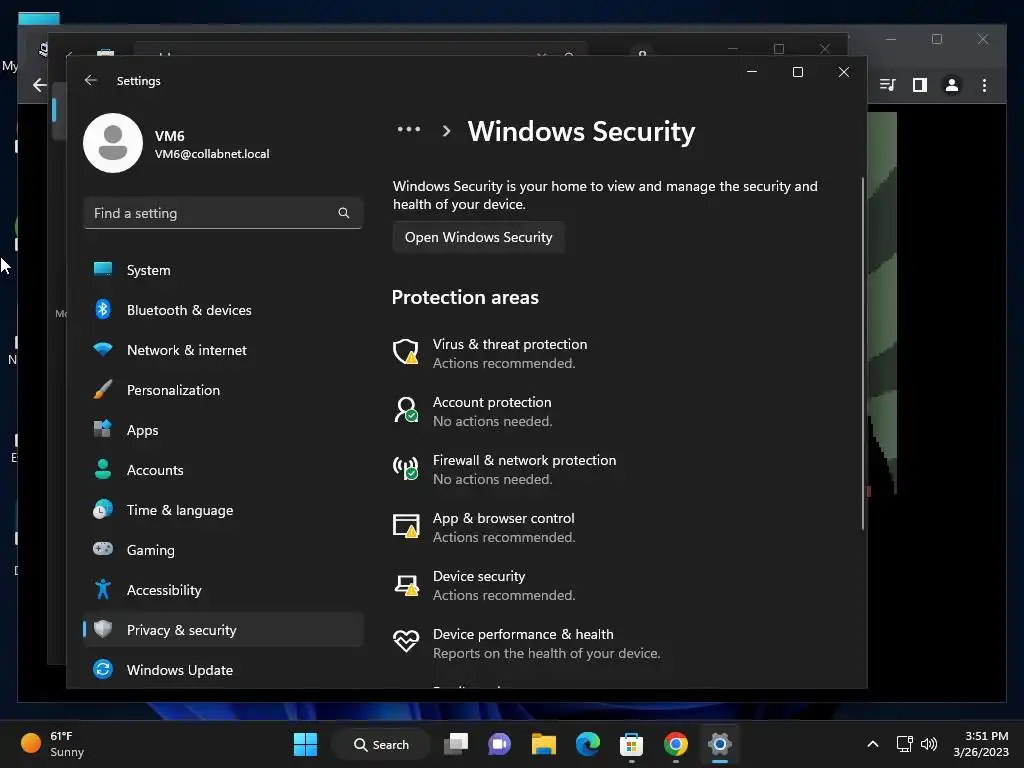Screen dimensions: 1024x768
Task: Click the Privacy & security shield icon
Action: pos(103,629)
